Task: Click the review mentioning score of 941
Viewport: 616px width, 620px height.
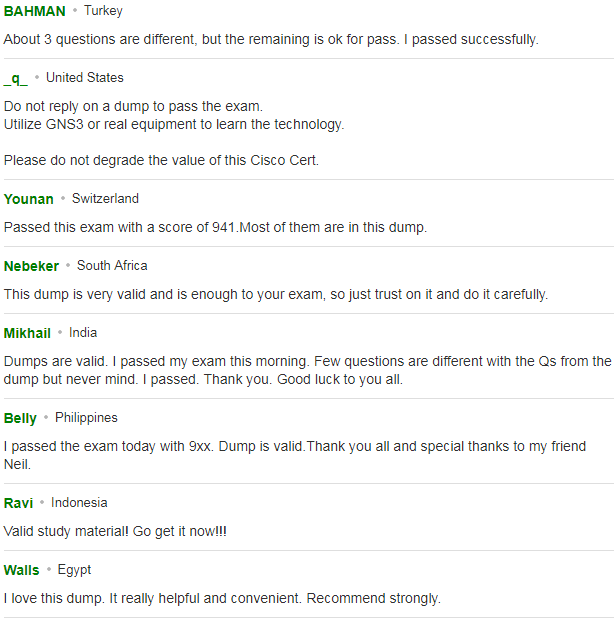Action: coord(215,227)
